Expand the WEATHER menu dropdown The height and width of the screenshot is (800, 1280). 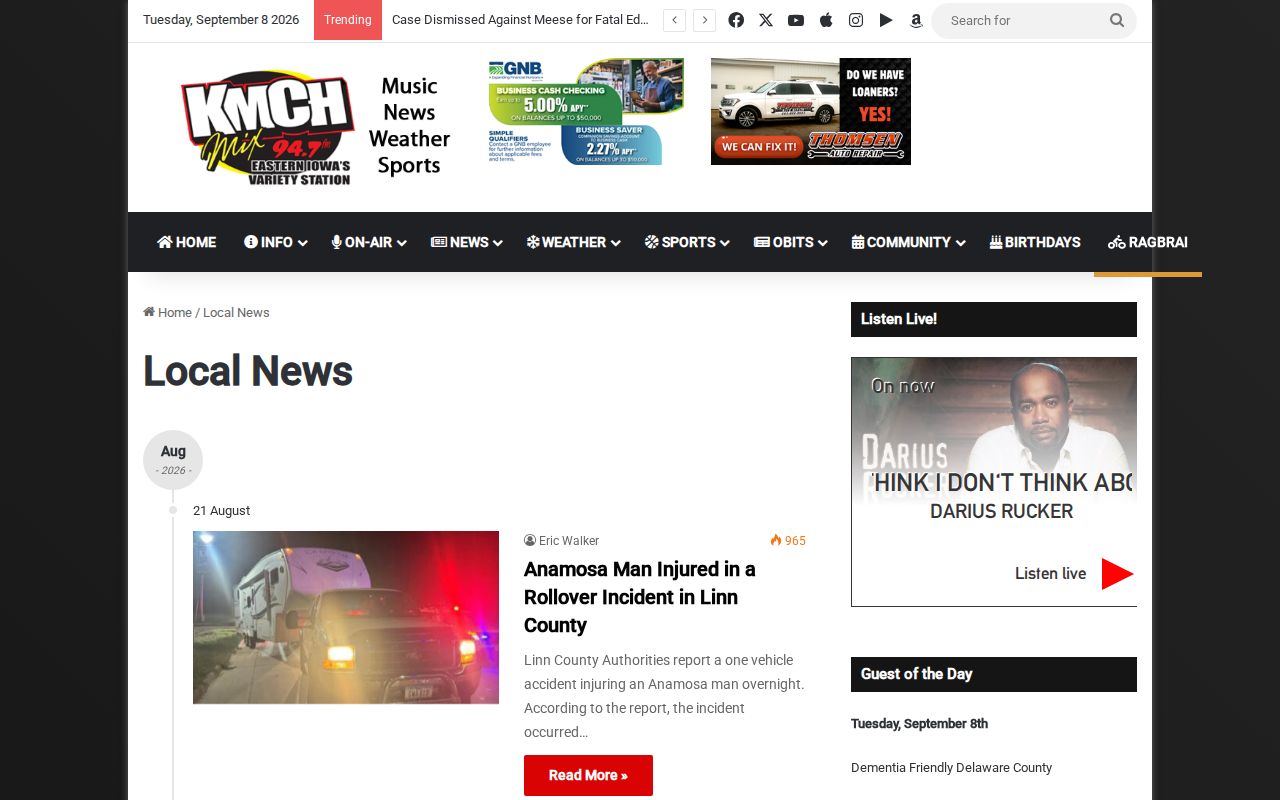tap(574, 242)
